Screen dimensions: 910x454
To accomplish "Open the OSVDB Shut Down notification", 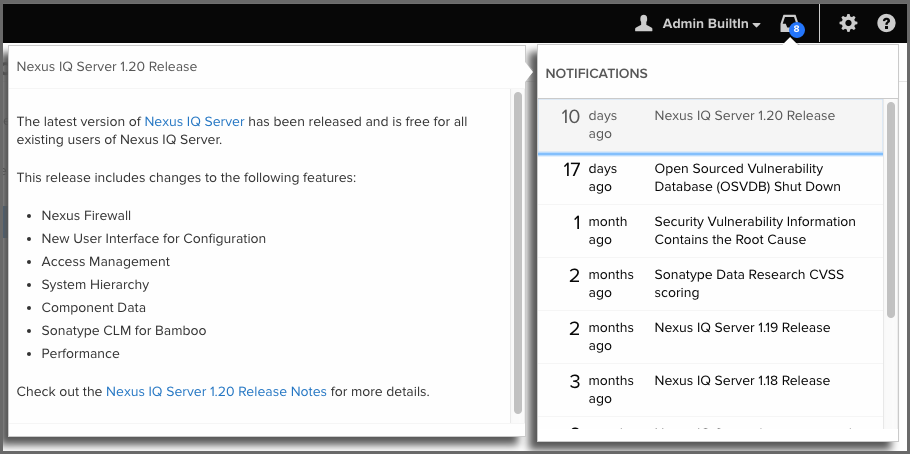I will 710,178.
